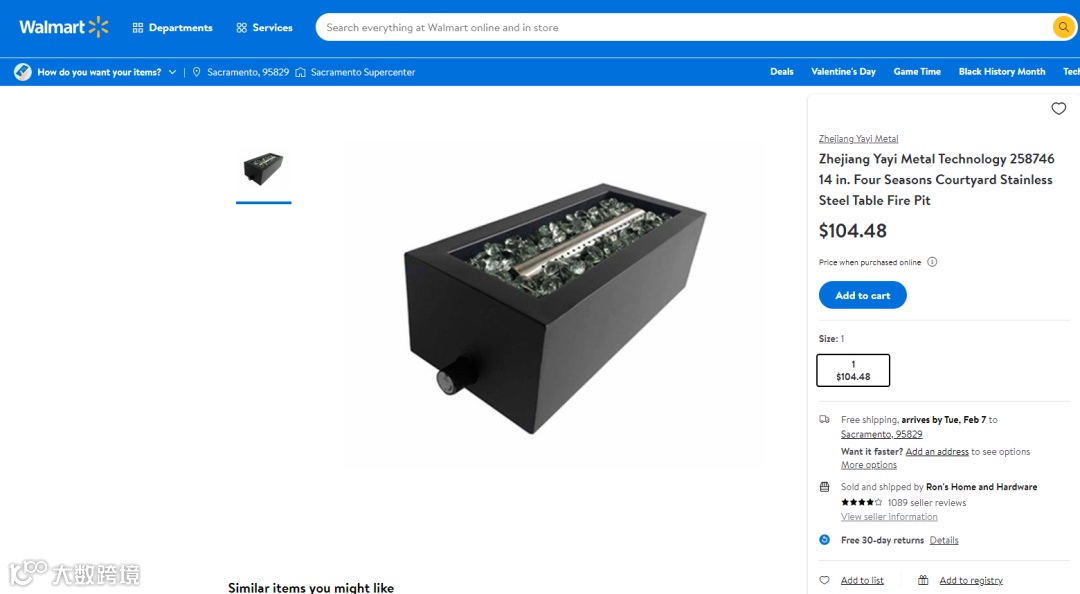The image size is (1080, 594).
Task: Click the gift icon for Add to registry
Action: coord(923,580)
